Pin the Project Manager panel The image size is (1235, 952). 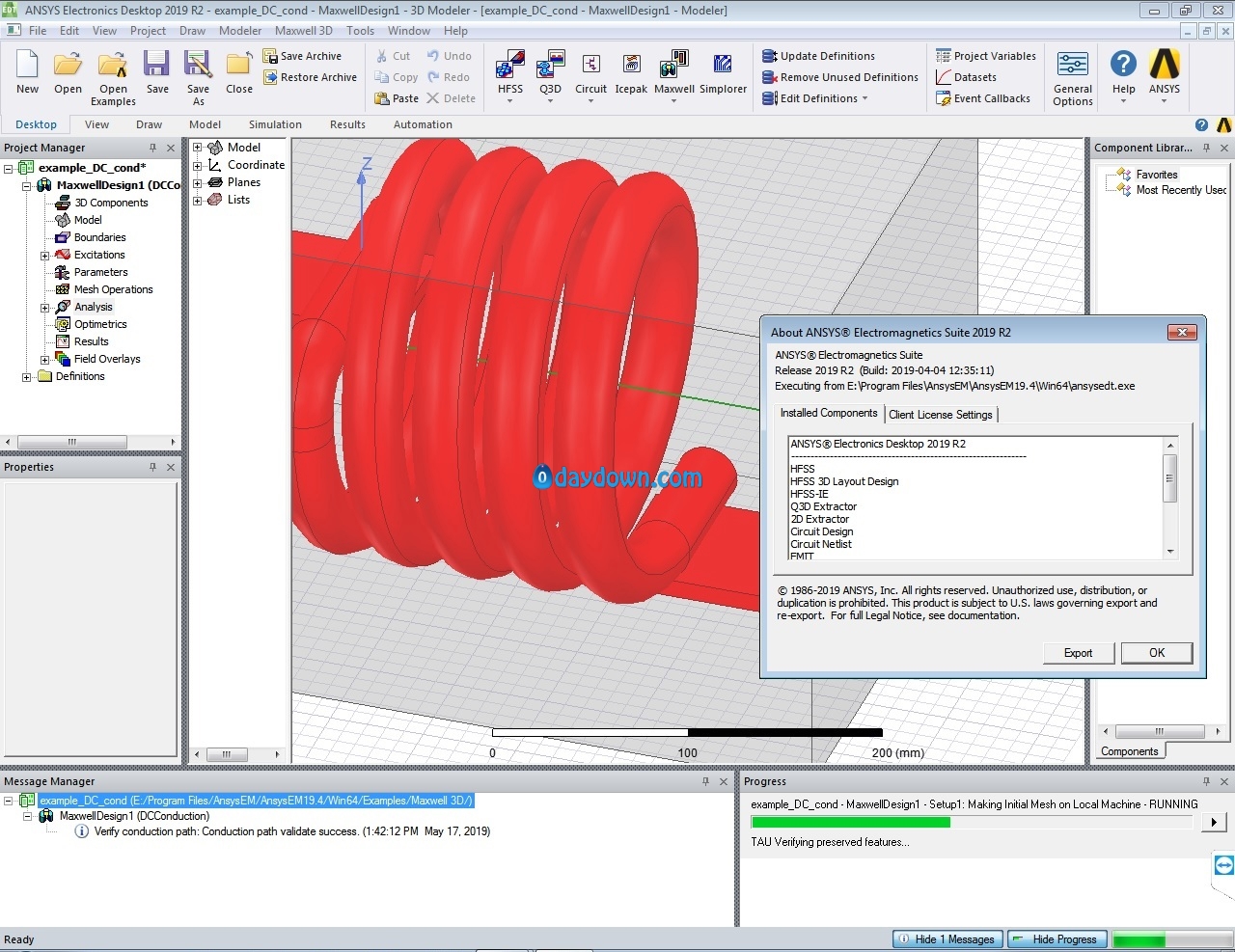click(152, 148)
